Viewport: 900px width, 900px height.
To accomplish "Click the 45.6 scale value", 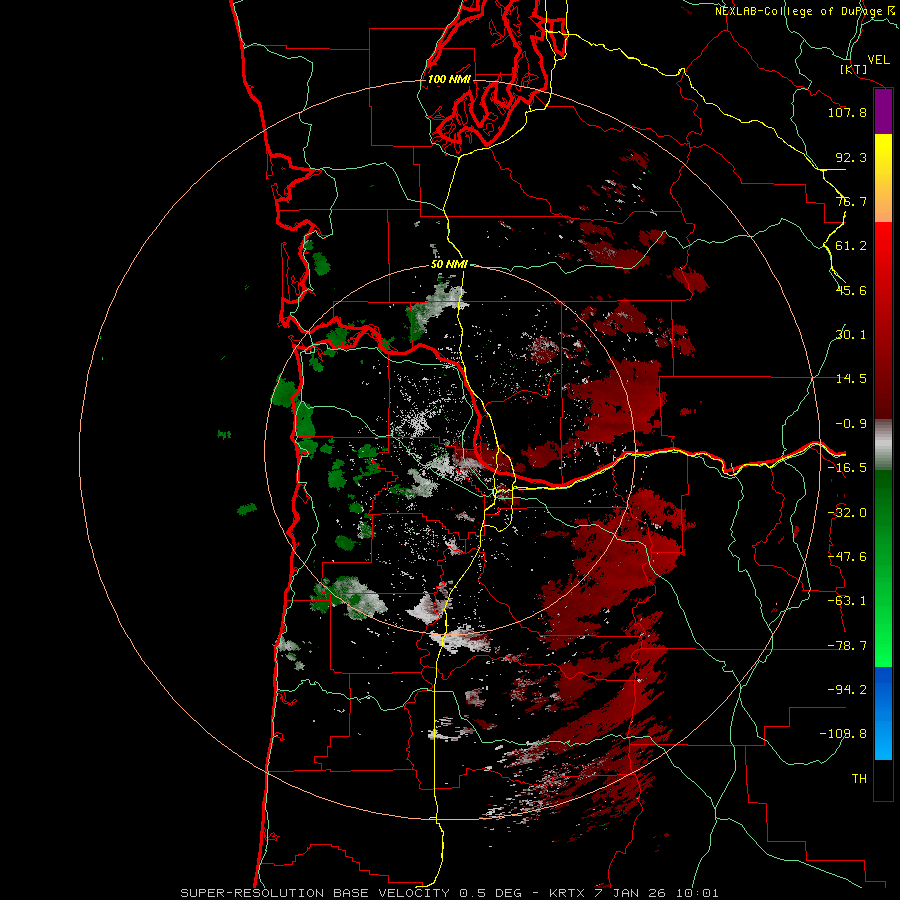I will (851, 290).
